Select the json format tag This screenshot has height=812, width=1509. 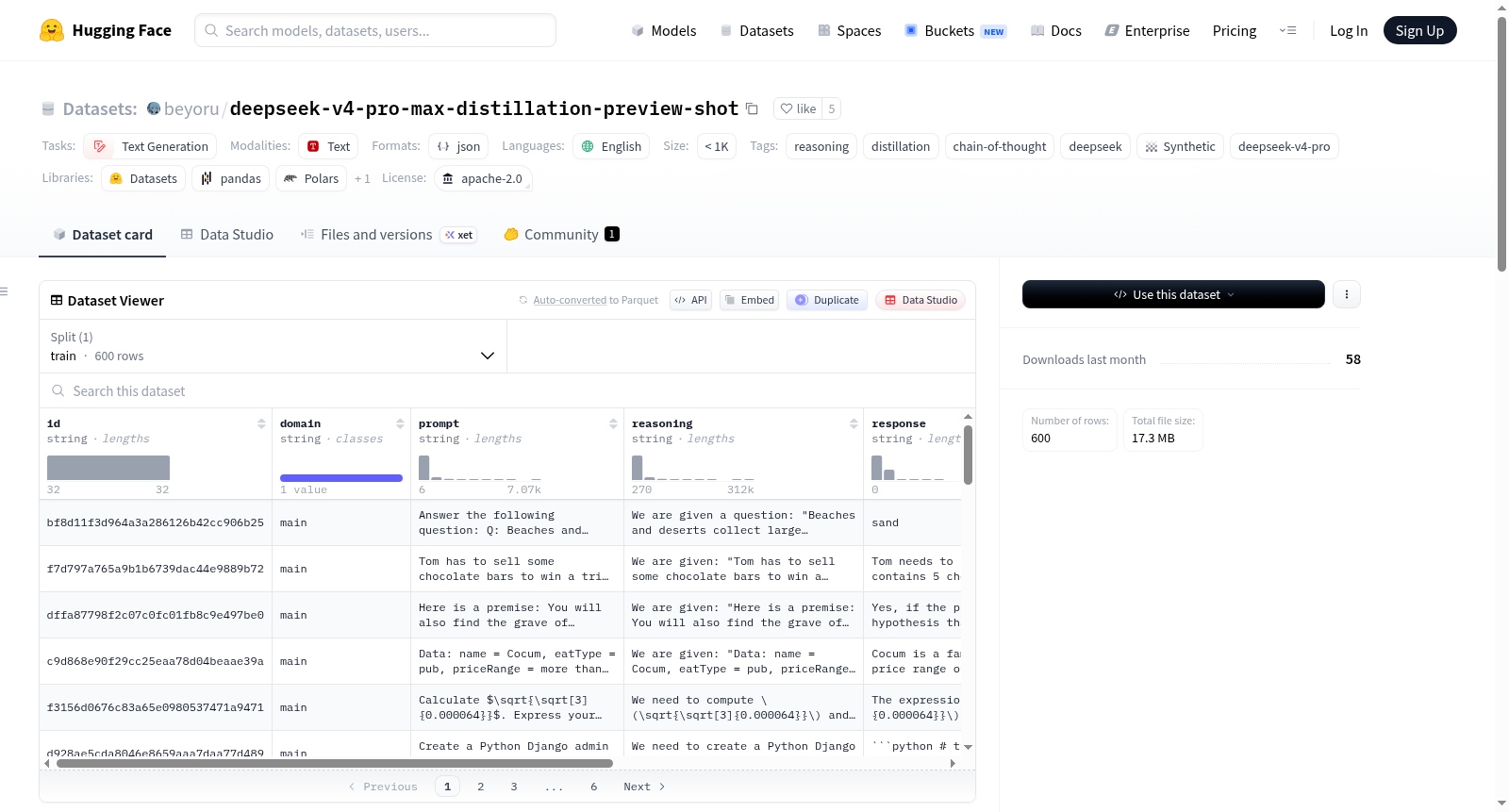[x=459, y=146]
